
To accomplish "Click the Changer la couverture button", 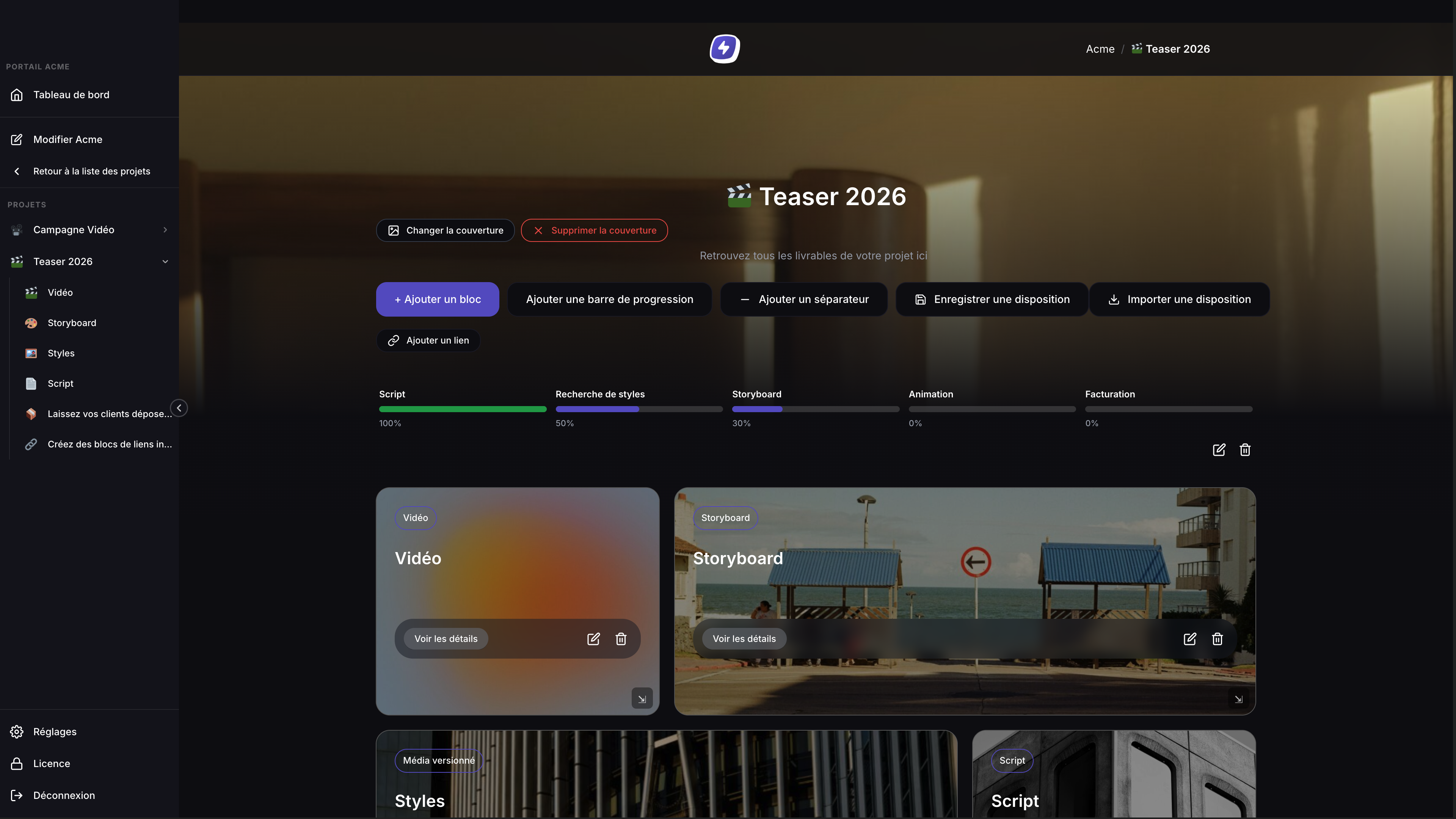I will coord(446,231).
